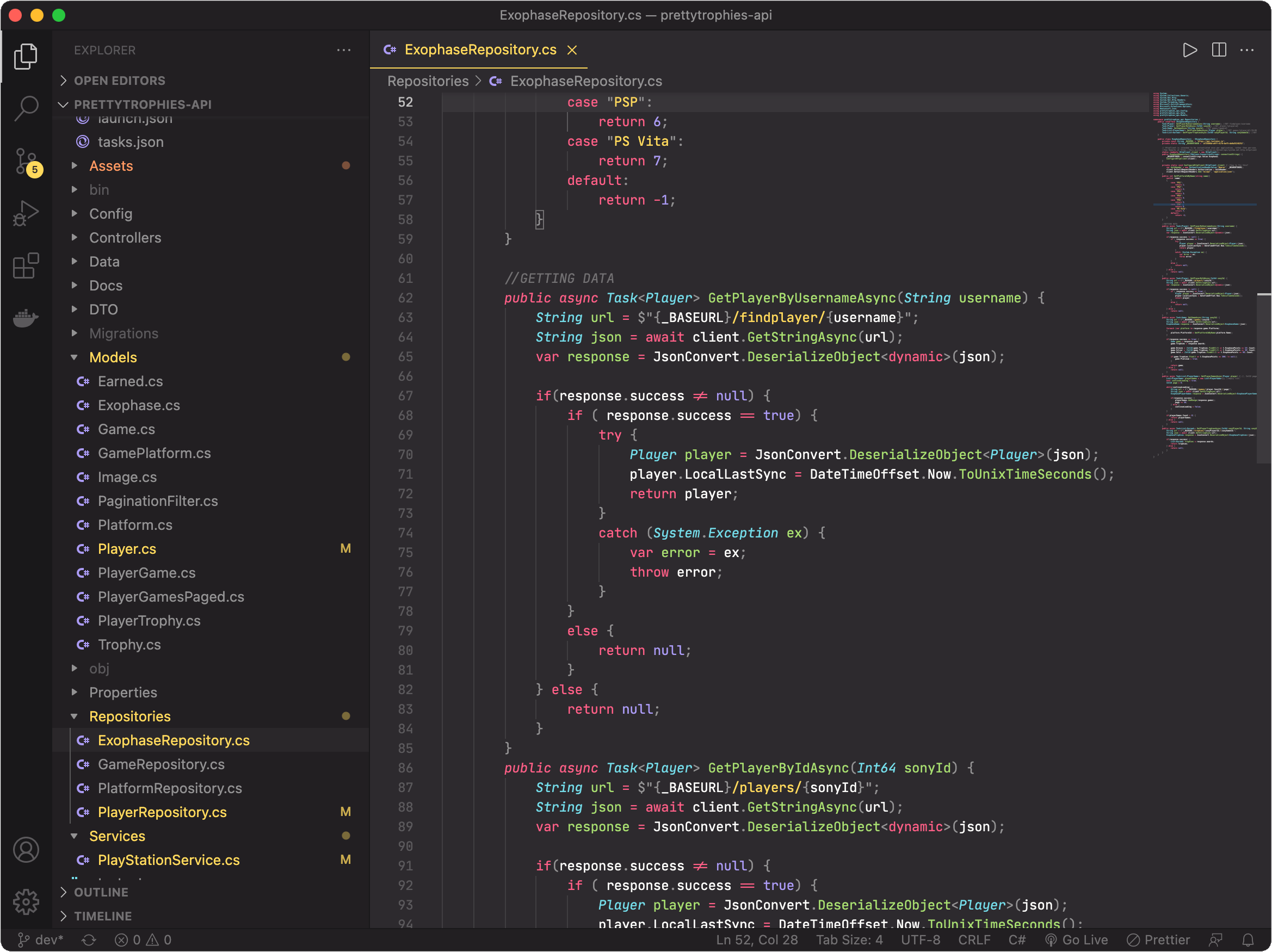1272x952 pixels.
Task: Split the editor to the right
Action: click(1219, 50)
